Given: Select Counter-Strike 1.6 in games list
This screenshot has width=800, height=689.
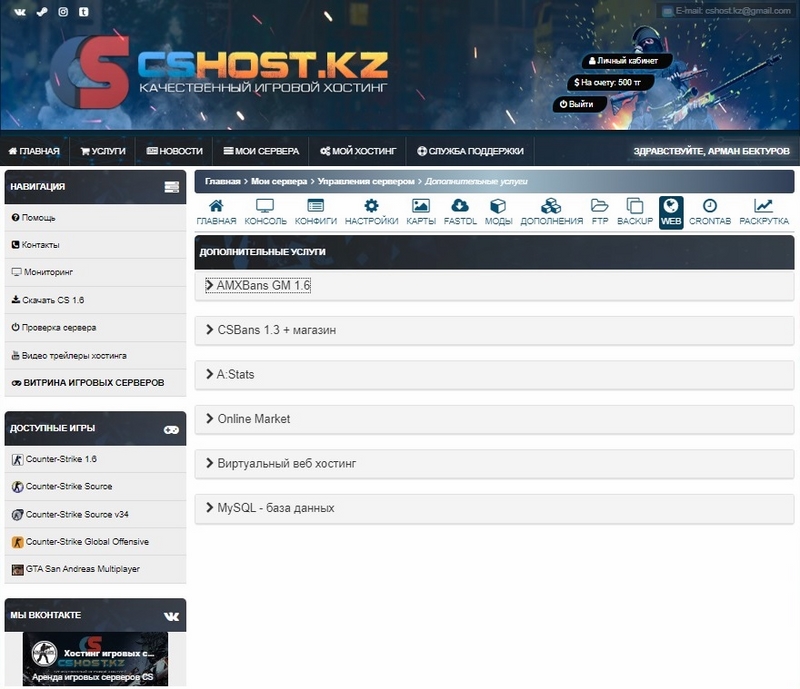Looking at the screenshot, I should [54, 459].
